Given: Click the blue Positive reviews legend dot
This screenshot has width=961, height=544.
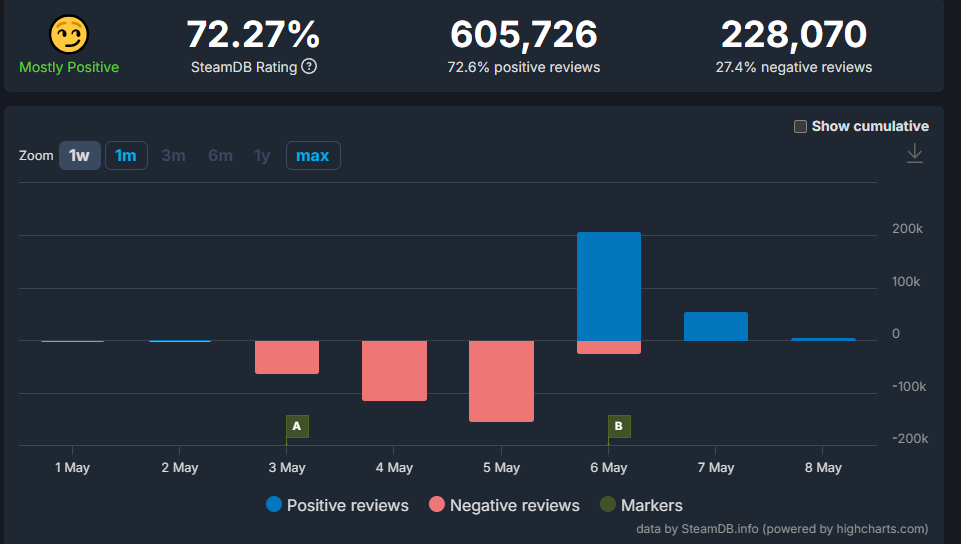Looking at the screenshot, I should (274, 505).
